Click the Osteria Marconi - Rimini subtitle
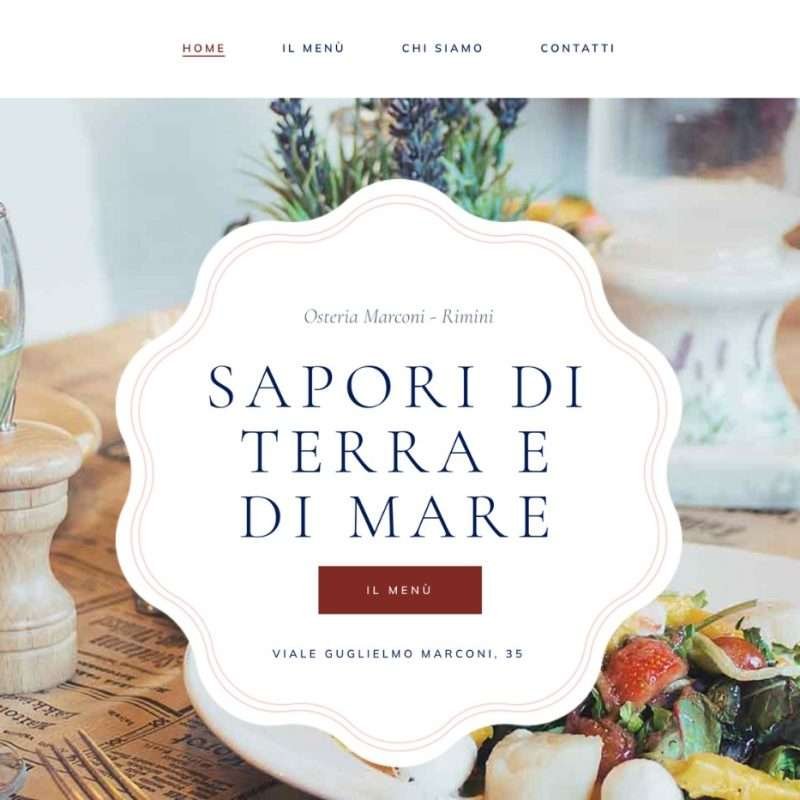 click(x=399, y=317)
